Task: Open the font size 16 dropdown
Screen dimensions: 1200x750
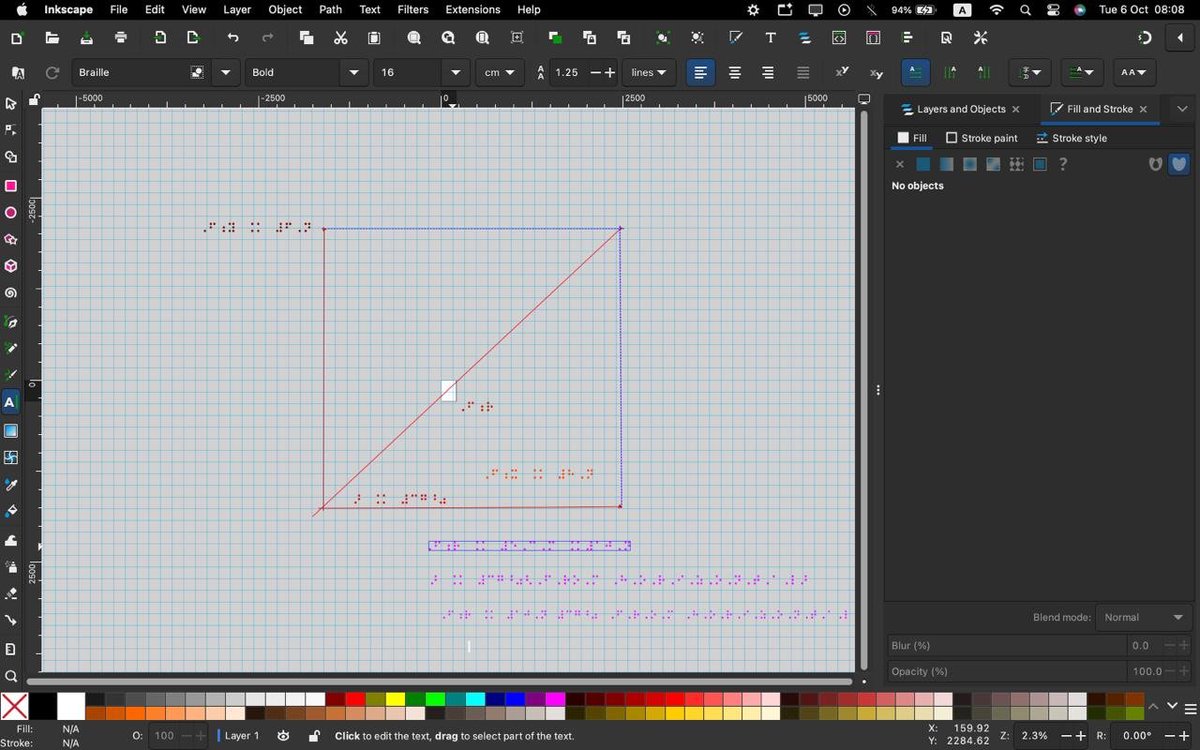Action: [456, 72]
